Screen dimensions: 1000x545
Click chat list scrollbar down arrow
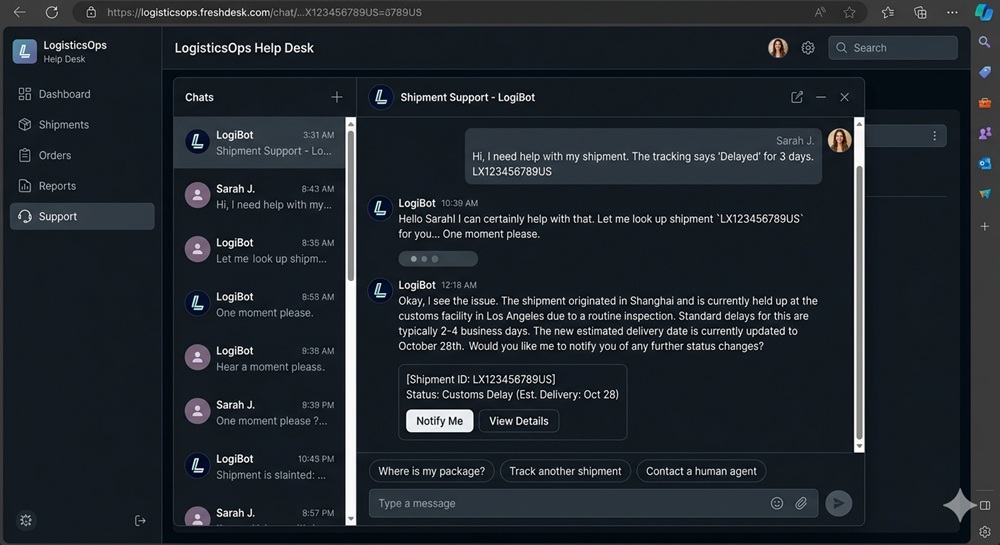351,520
